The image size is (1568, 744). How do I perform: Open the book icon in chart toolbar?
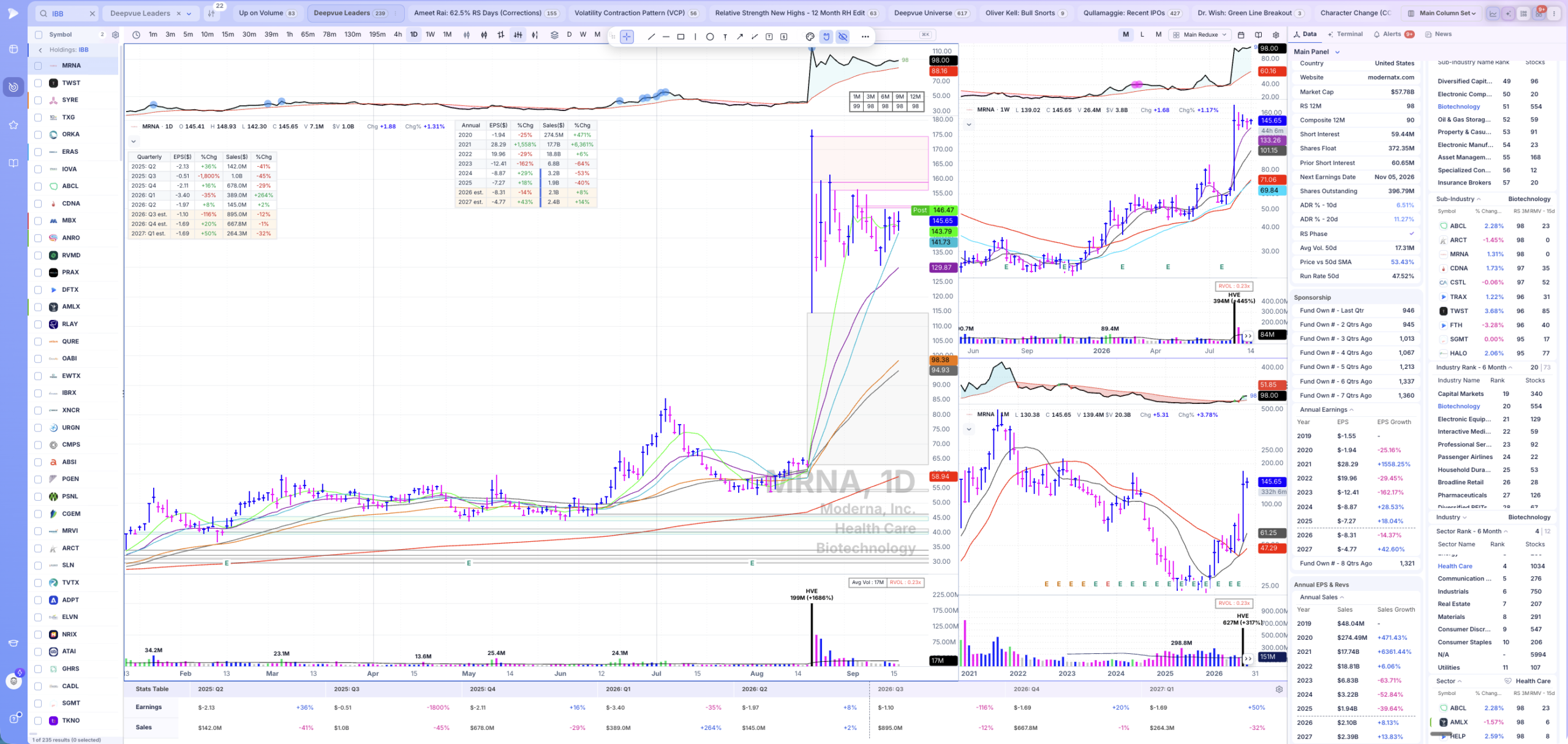tap(1258, 35)
